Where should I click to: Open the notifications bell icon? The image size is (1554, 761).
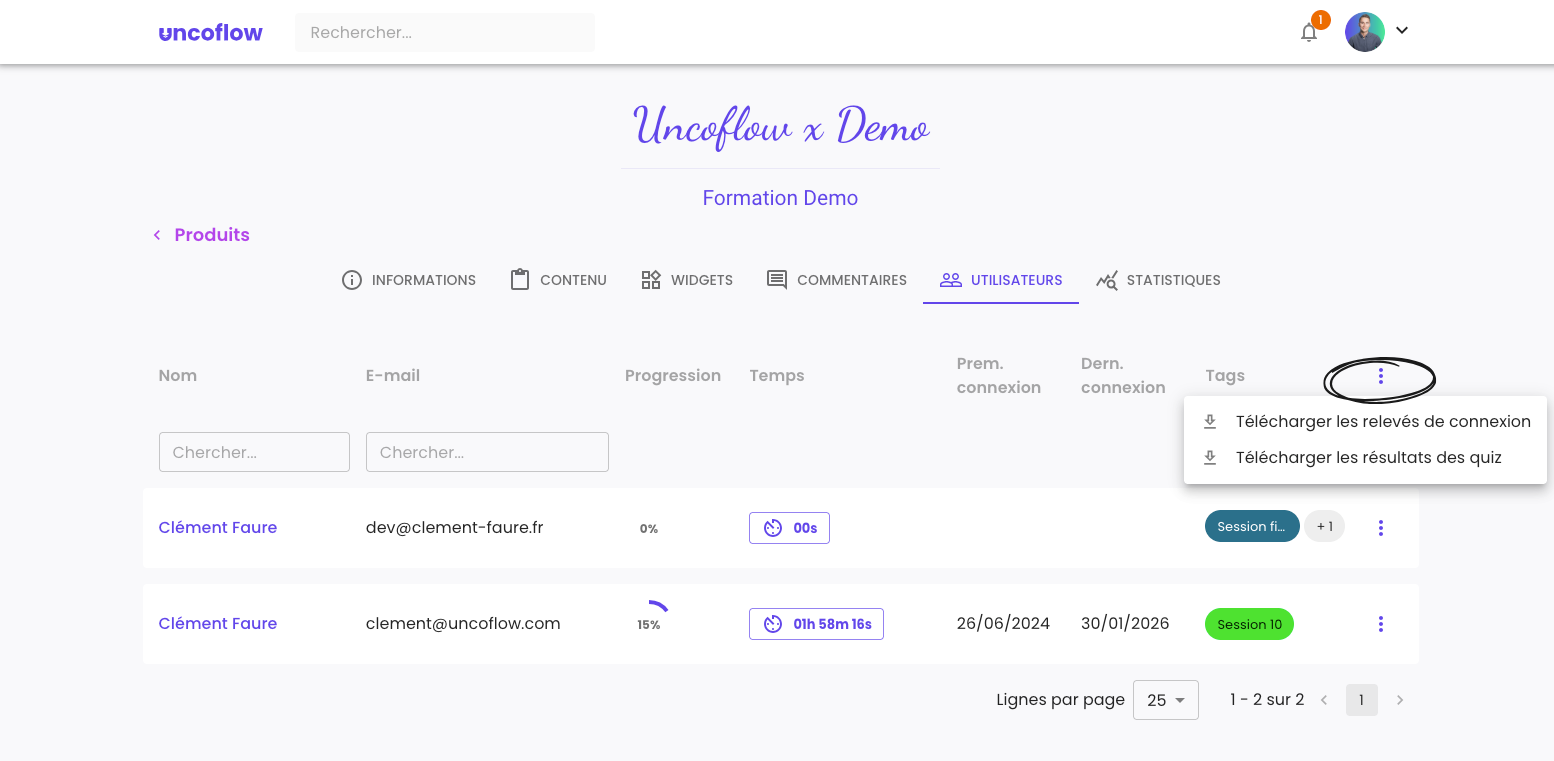coord(1308,33)
